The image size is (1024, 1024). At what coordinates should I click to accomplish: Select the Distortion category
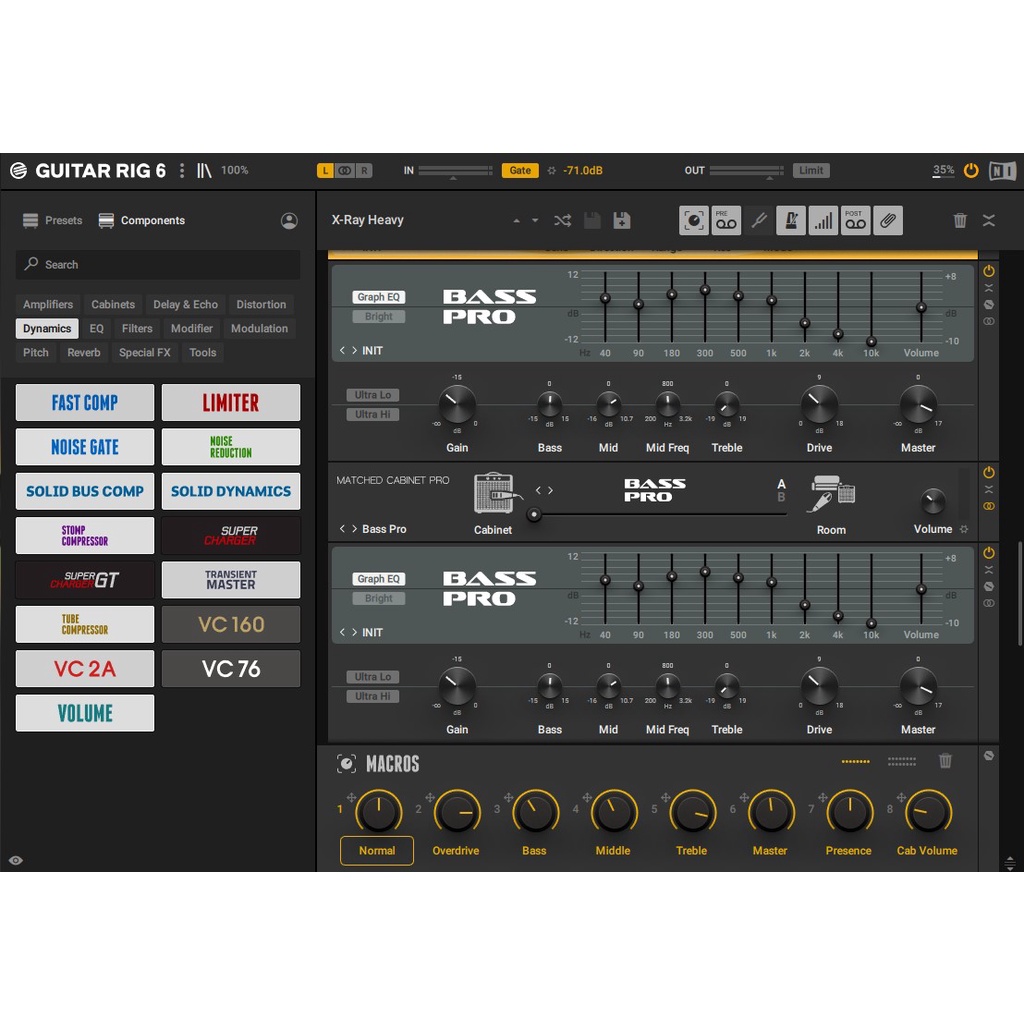[x=261, y=304]
